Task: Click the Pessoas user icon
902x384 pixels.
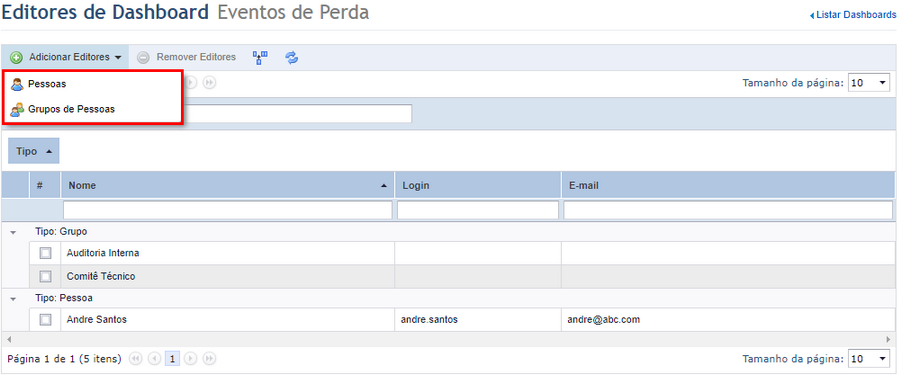Action: (x=17, y=84)
